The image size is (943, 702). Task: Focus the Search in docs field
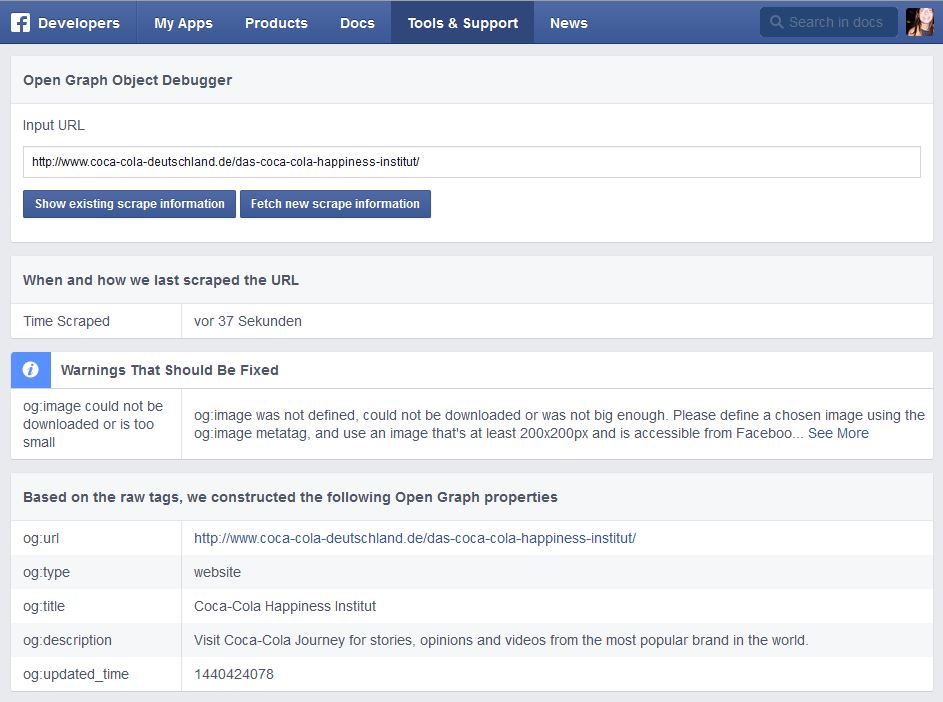pos(829,22)
